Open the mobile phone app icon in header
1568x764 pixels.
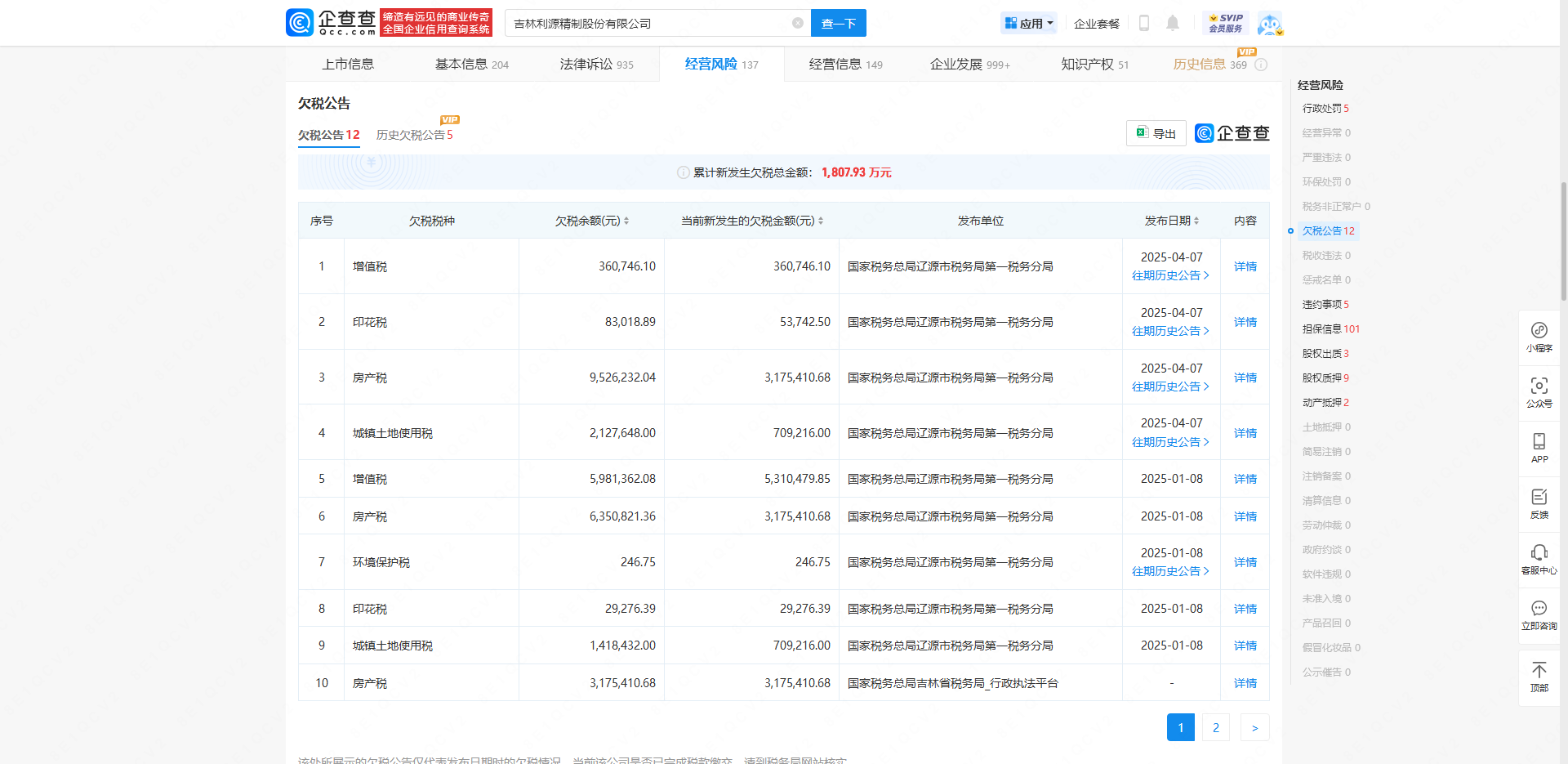1144,23
